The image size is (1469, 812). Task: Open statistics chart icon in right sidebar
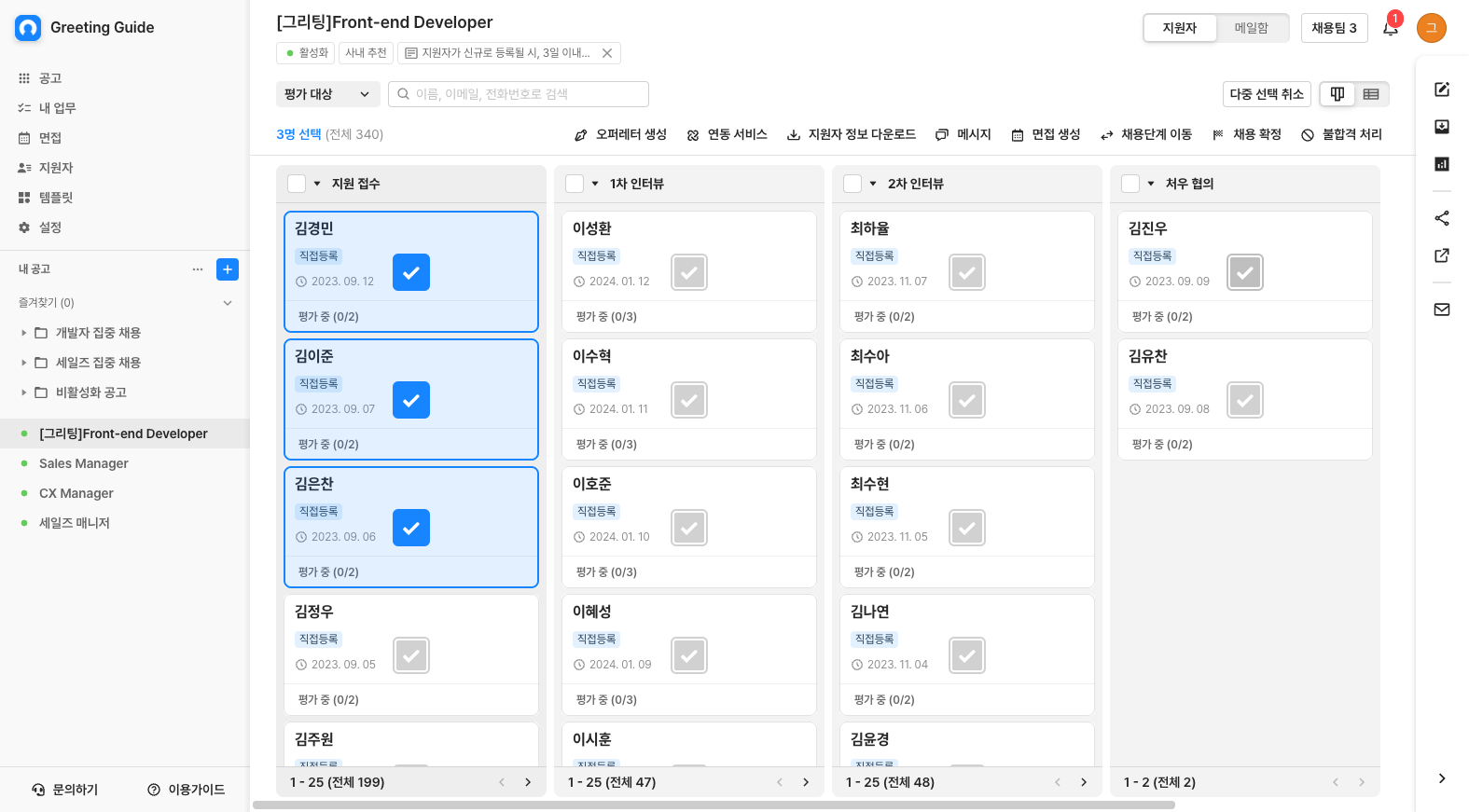pos(1442,164)
